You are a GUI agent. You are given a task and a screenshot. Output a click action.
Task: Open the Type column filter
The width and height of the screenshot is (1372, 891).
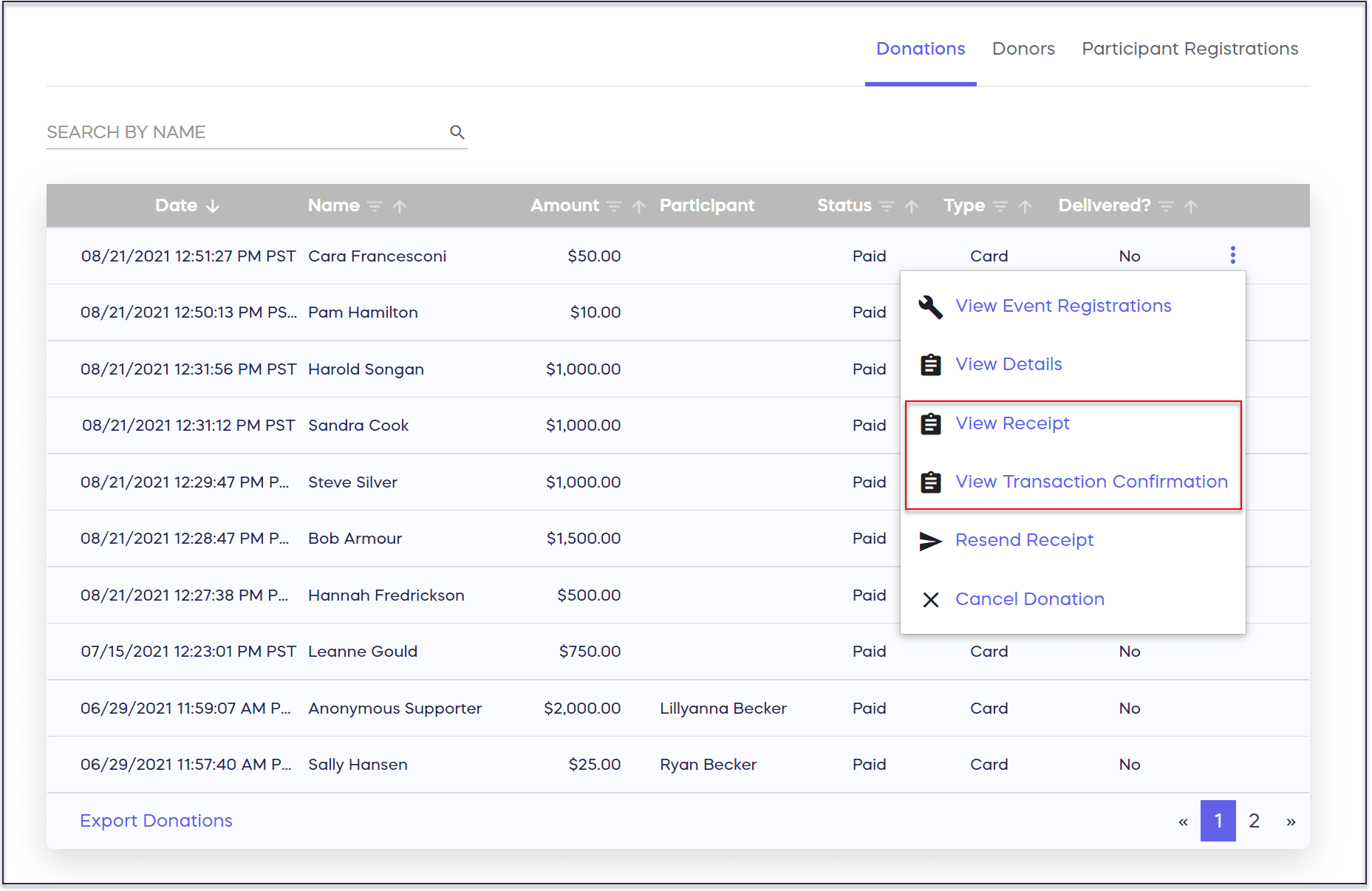1000,206
